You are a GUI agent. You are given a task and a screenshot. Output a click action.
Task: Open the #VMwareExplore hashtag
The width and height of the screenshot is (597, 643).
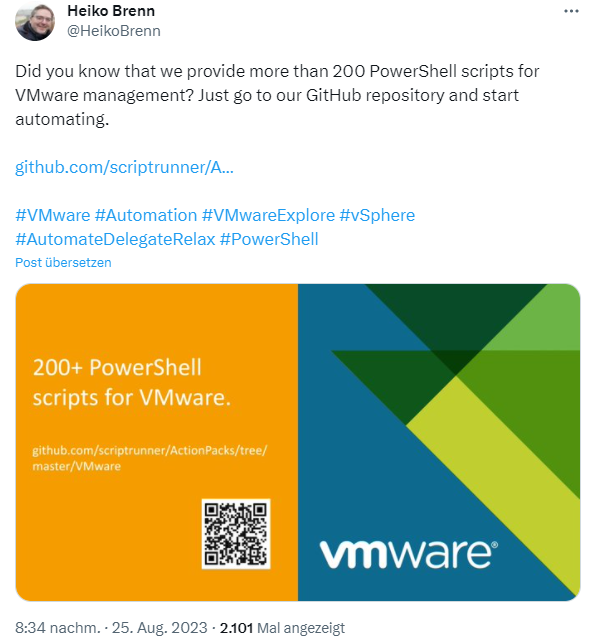(x=269, y=215)
